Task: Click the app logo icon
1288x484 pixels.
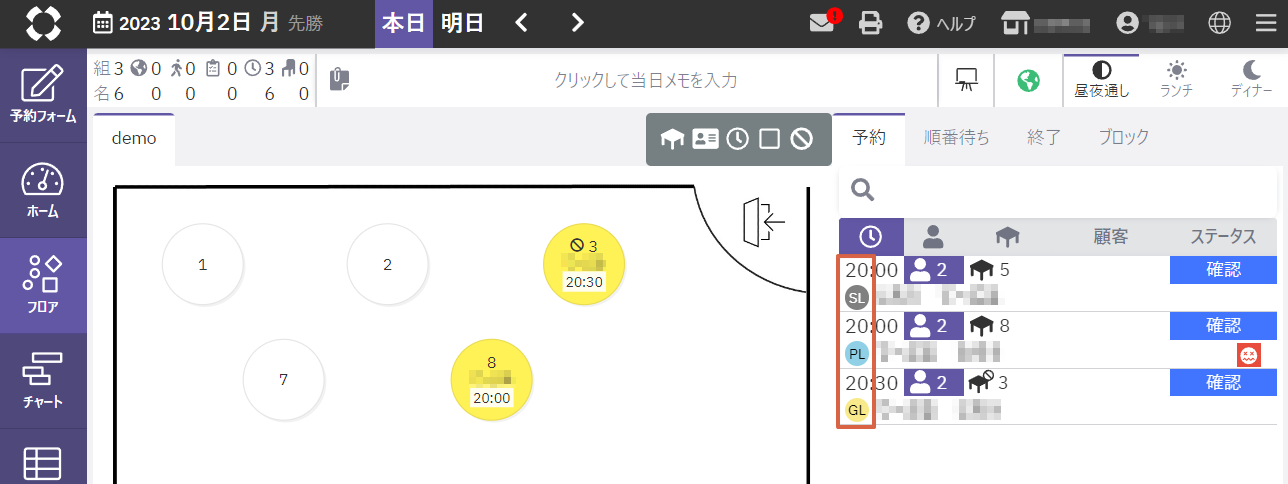Action: (x=43, y=23)
